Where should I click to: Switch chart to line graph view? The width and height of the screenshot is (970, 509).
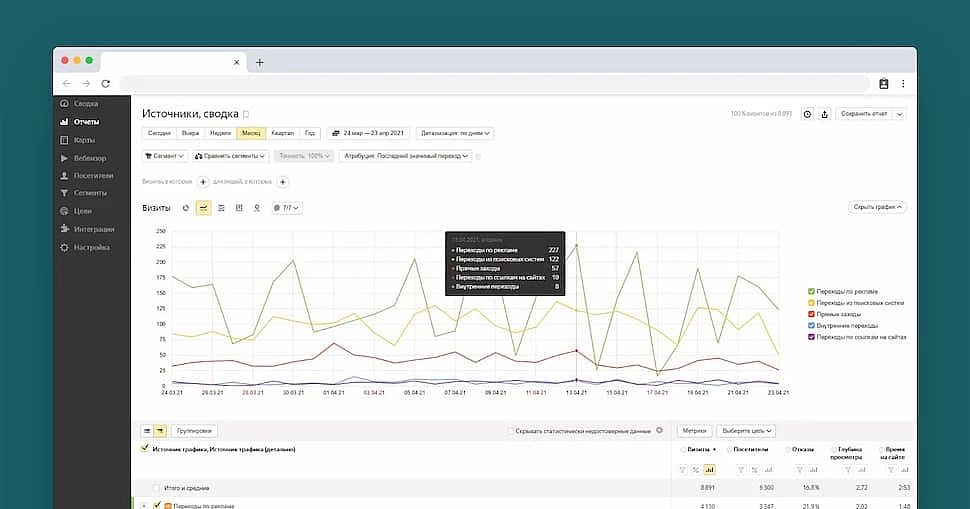(x=203, y=207)
